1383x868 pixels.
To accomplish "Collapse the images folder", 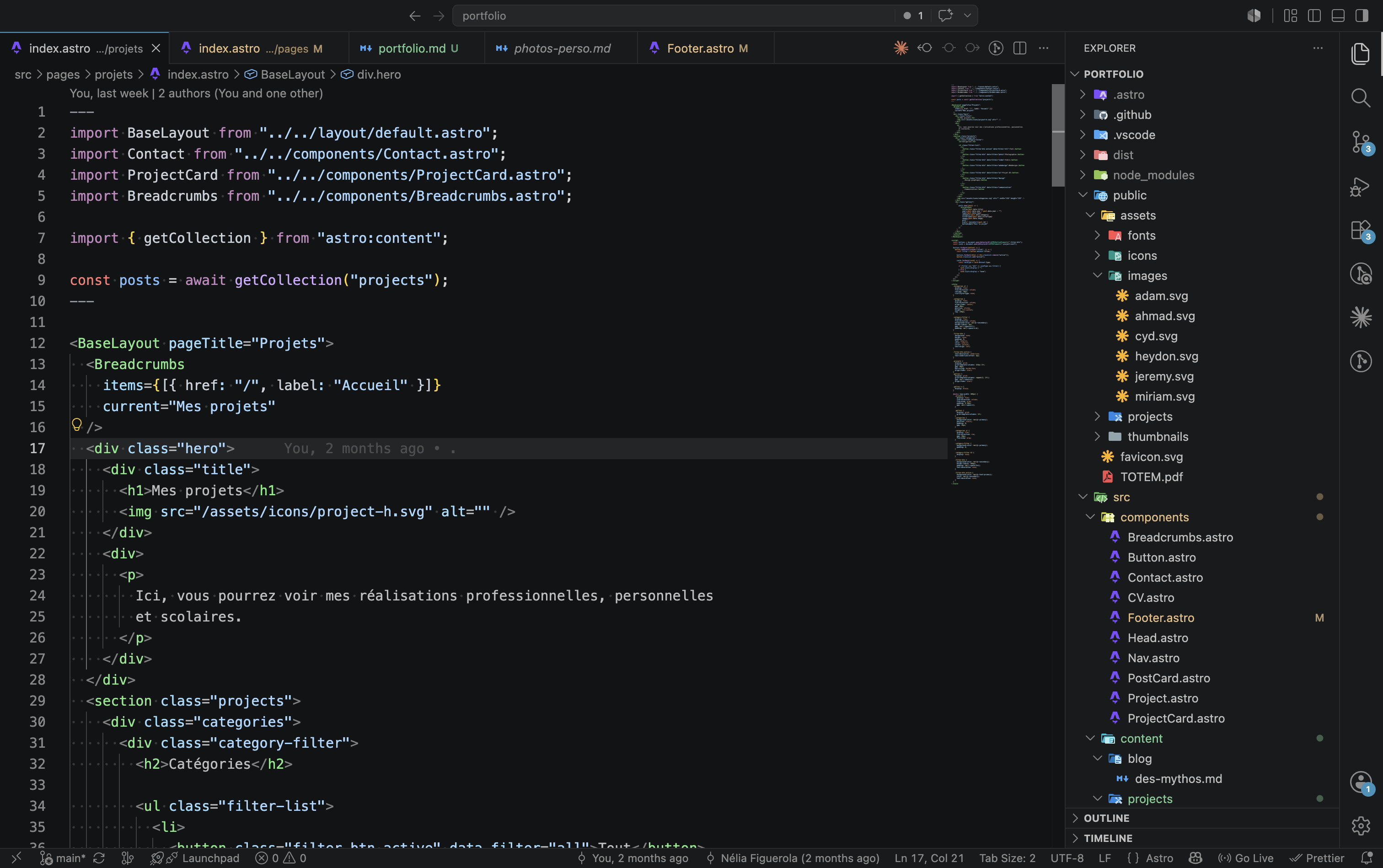I will 1097,275.
